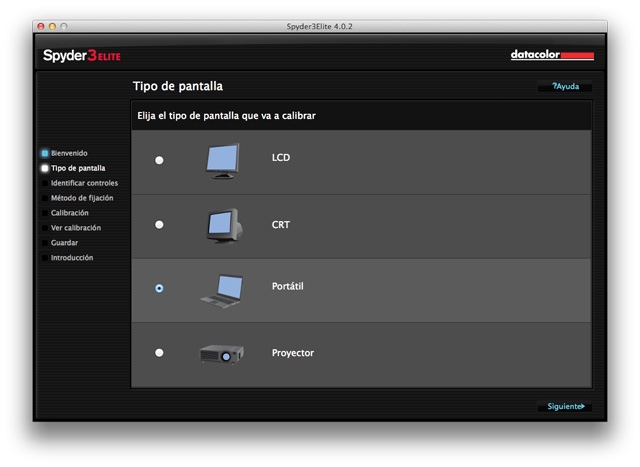Go to Identificar controles step
The image size is (640, 467).
click(84, 183)
